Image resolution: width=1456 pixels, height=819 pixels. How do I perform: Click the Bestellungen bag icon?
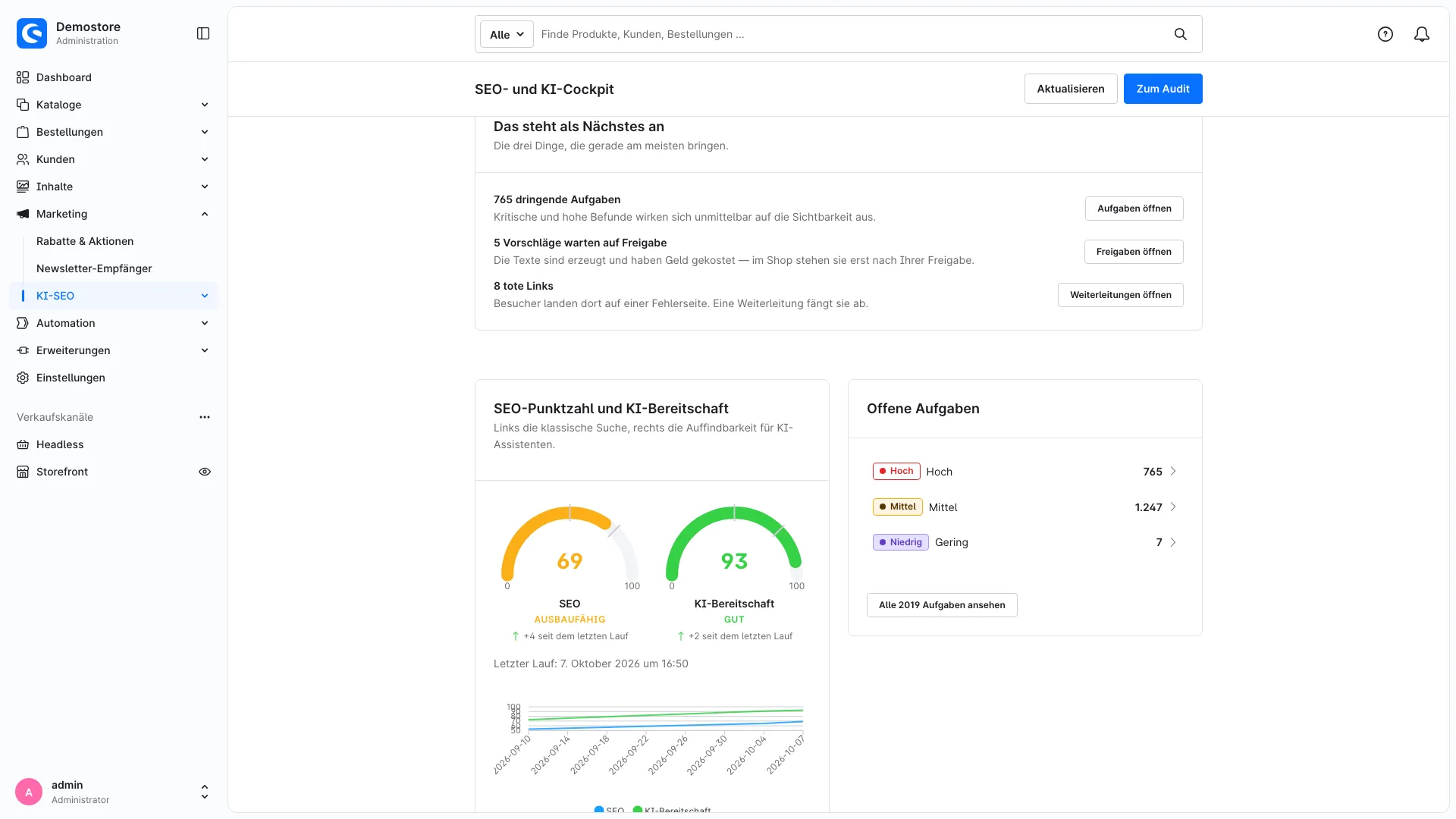23,132
